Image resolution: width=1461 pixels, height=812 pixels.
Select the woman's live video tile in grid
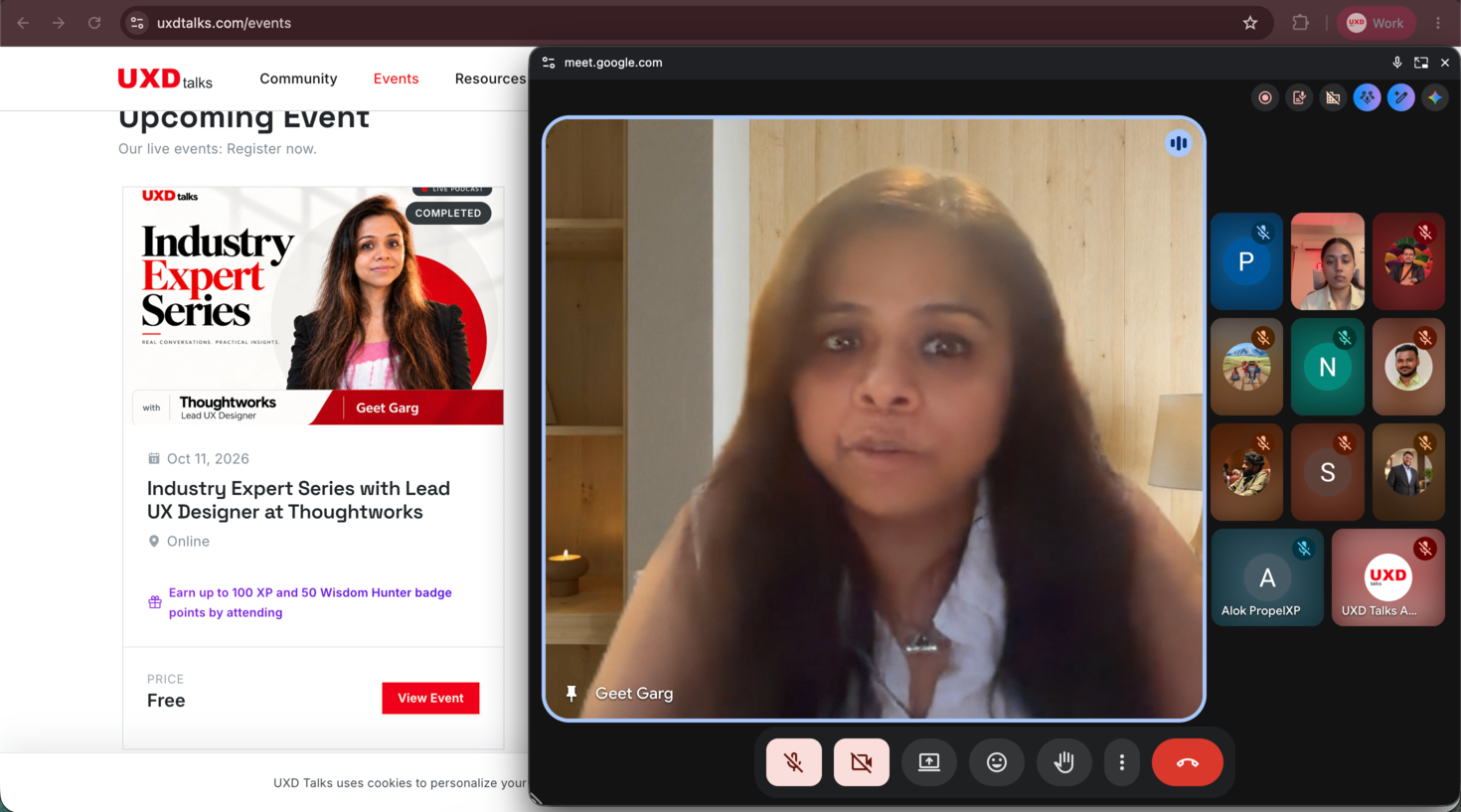tap(1328, 261)
